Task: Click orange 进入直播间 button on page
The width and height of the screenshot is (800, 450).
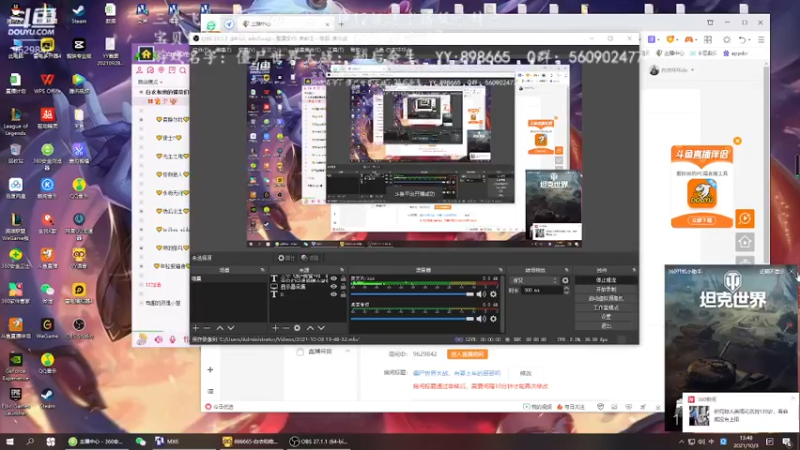Action: [467, 354]
